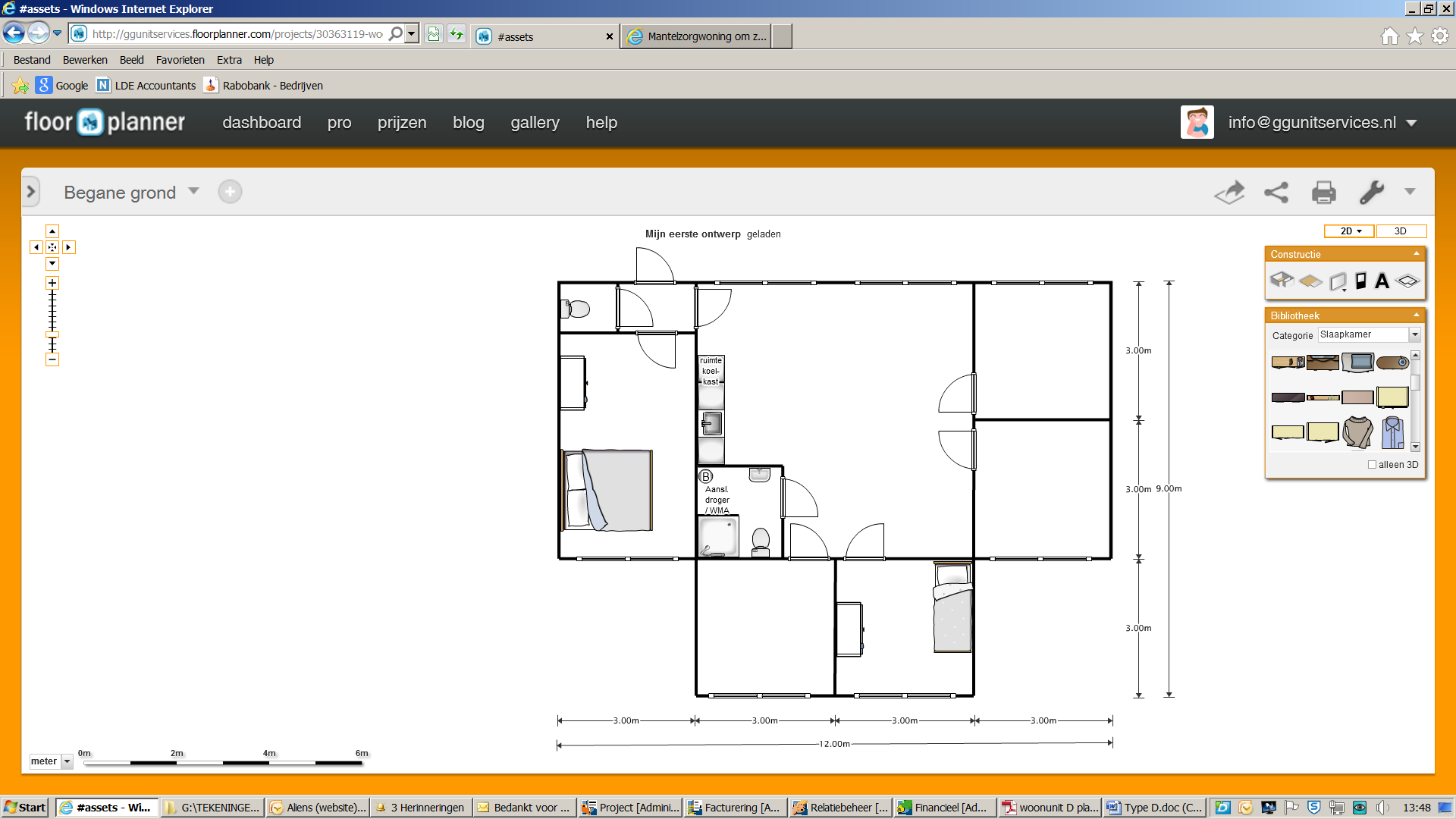This screenshot has width=1456, height=819.
Task: Click the user avatar picture
Action: tap(1197, 122)
